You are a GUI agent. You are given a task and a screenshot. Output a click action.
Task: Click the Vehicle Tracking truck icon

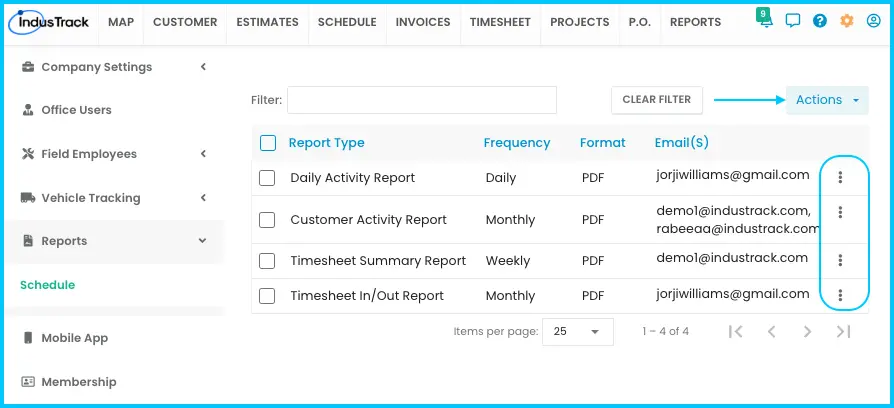click(x=27, y=198)
